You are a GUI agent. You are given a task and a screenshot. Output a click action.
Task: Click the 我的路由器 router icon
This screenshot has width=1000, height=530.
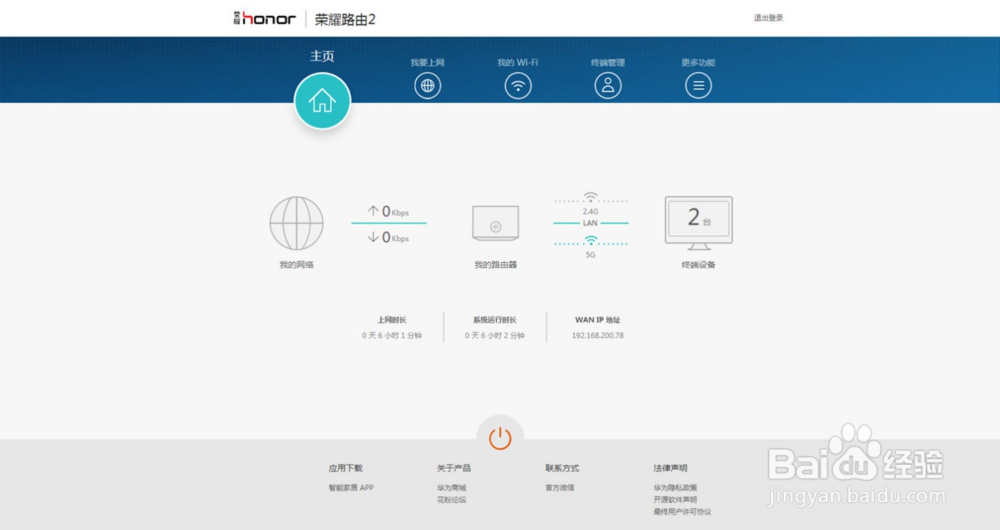(496, 223)
